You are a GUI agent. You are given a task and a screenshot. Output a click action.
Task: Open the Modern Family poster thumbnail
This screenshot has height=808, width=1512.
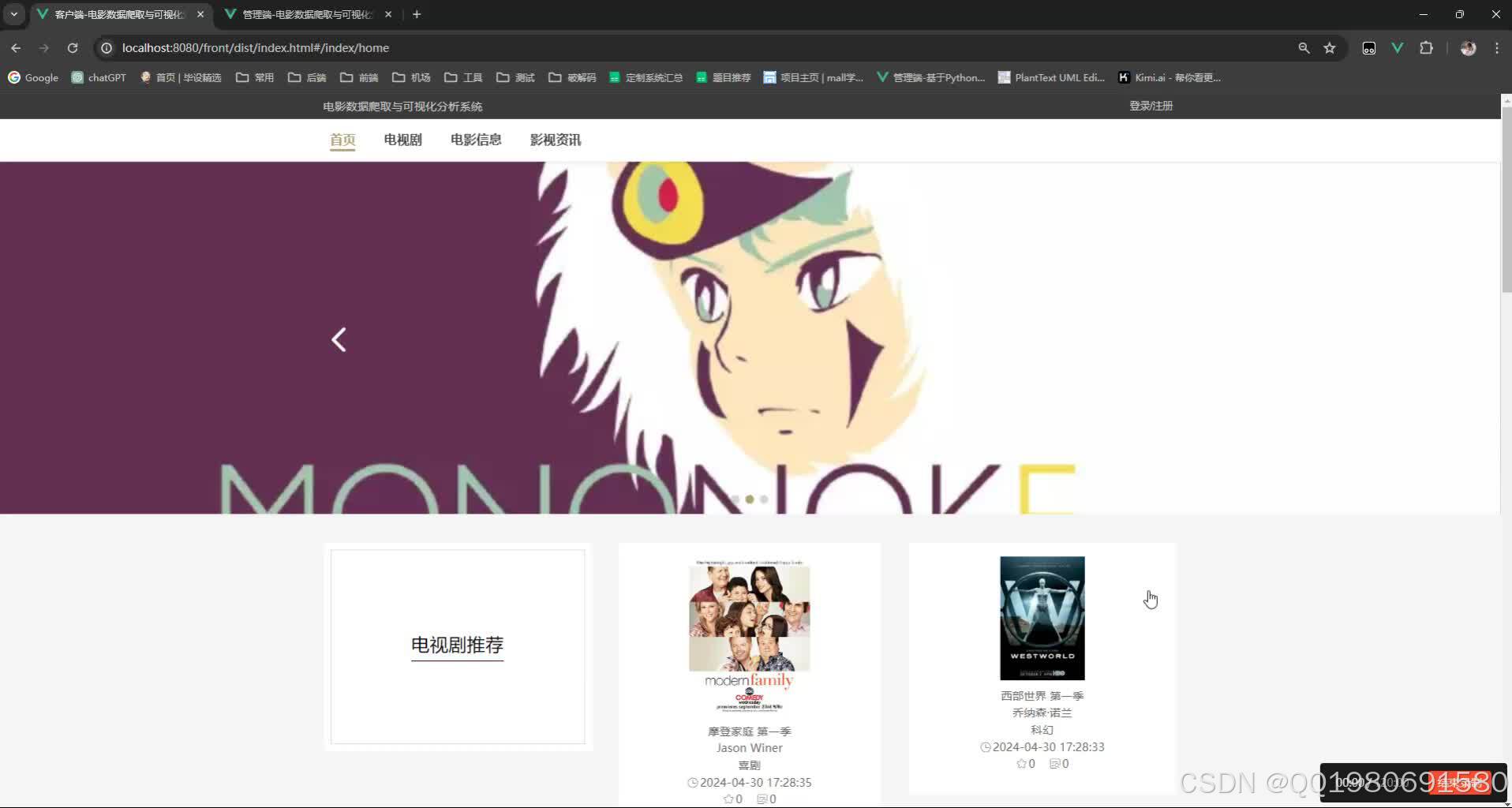[749, 636]
